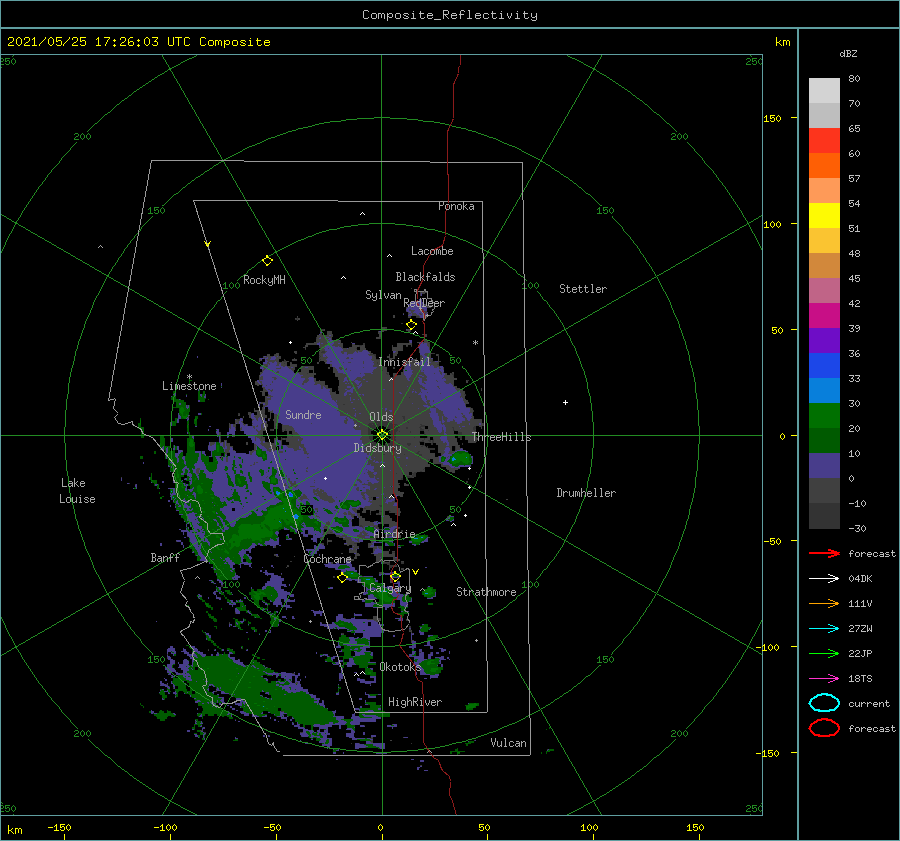This screenshot has width=900, height=841.
Task: Click the red forecast arrow legend icon
Action: [x=824, y=553]
